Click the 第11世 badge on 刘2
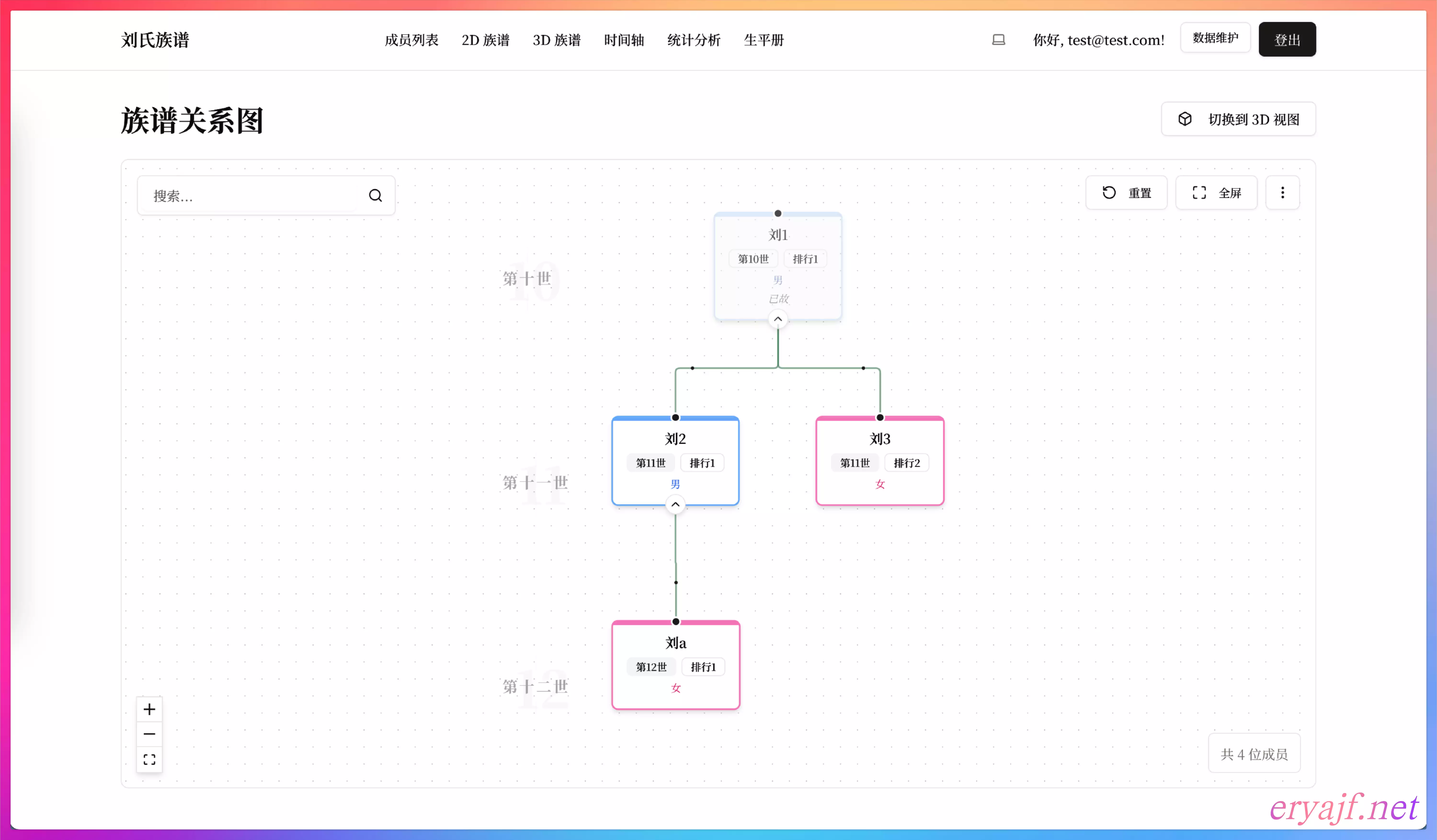The width and height of the screenshot is (1437, 840). point(651,463)
